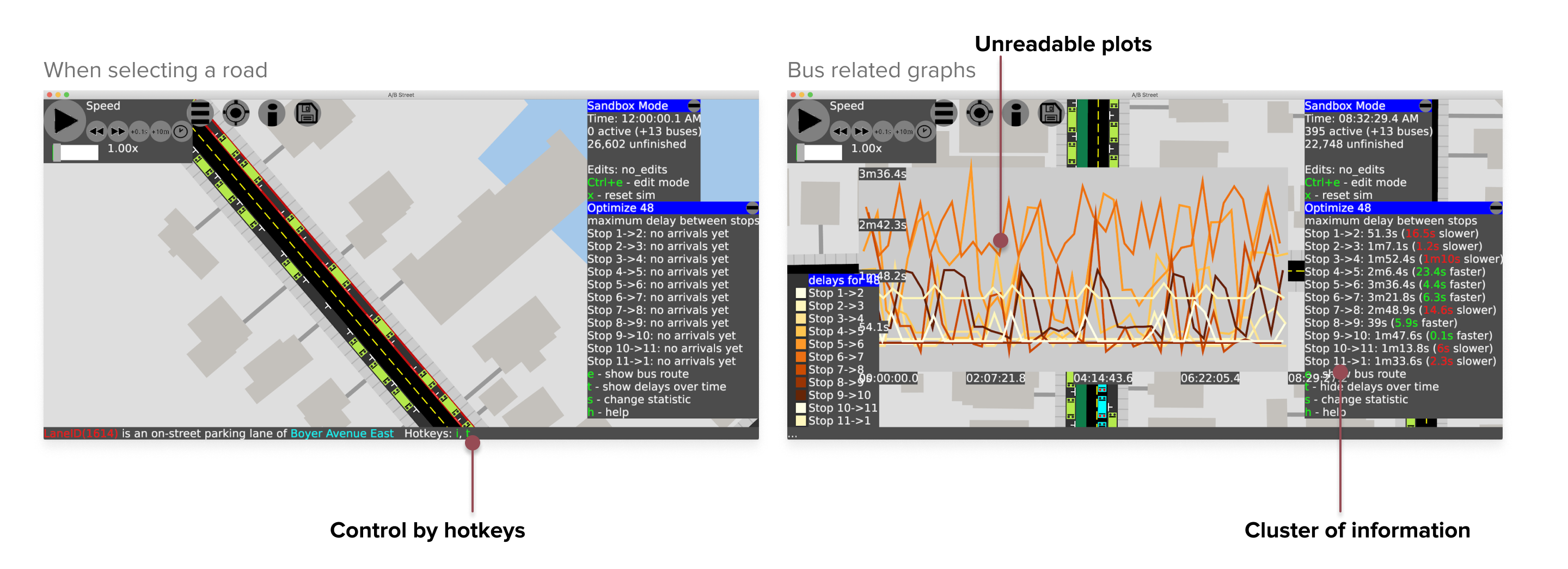
Task: Click the Stop 3->4 legend swatch
Action: pyautogui.click(x=801, y=319)
